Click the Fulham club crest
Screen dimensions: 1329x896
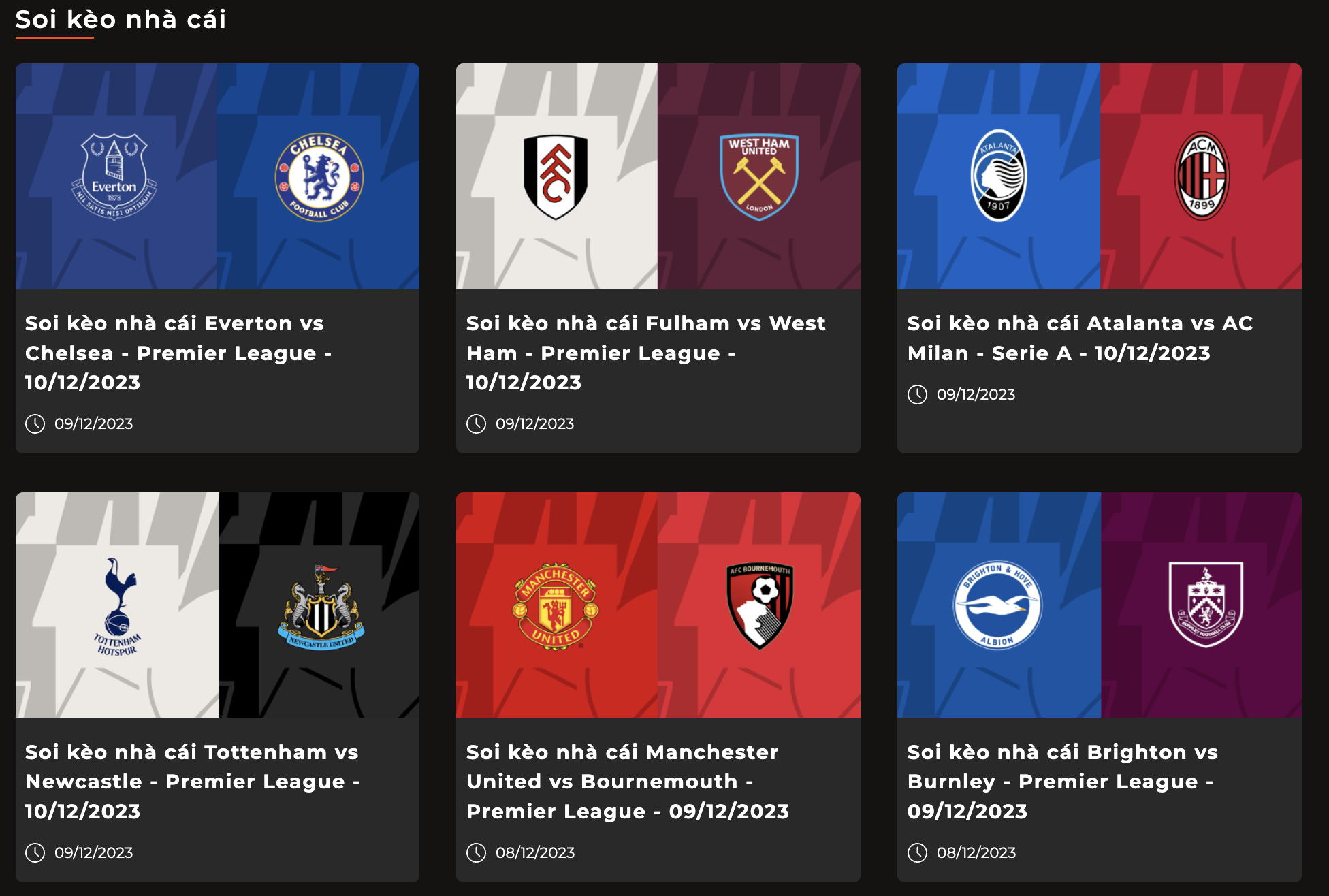[556, 177]
